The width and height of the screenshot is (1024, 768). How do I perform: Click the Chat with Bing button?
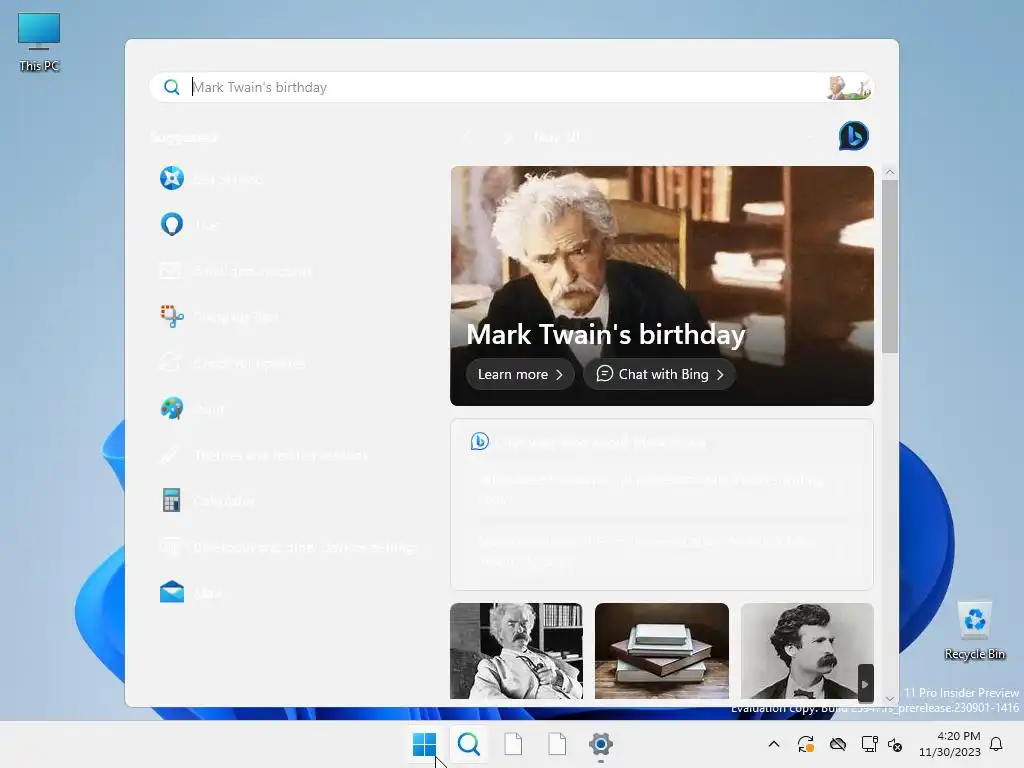[x=660, y=374]
